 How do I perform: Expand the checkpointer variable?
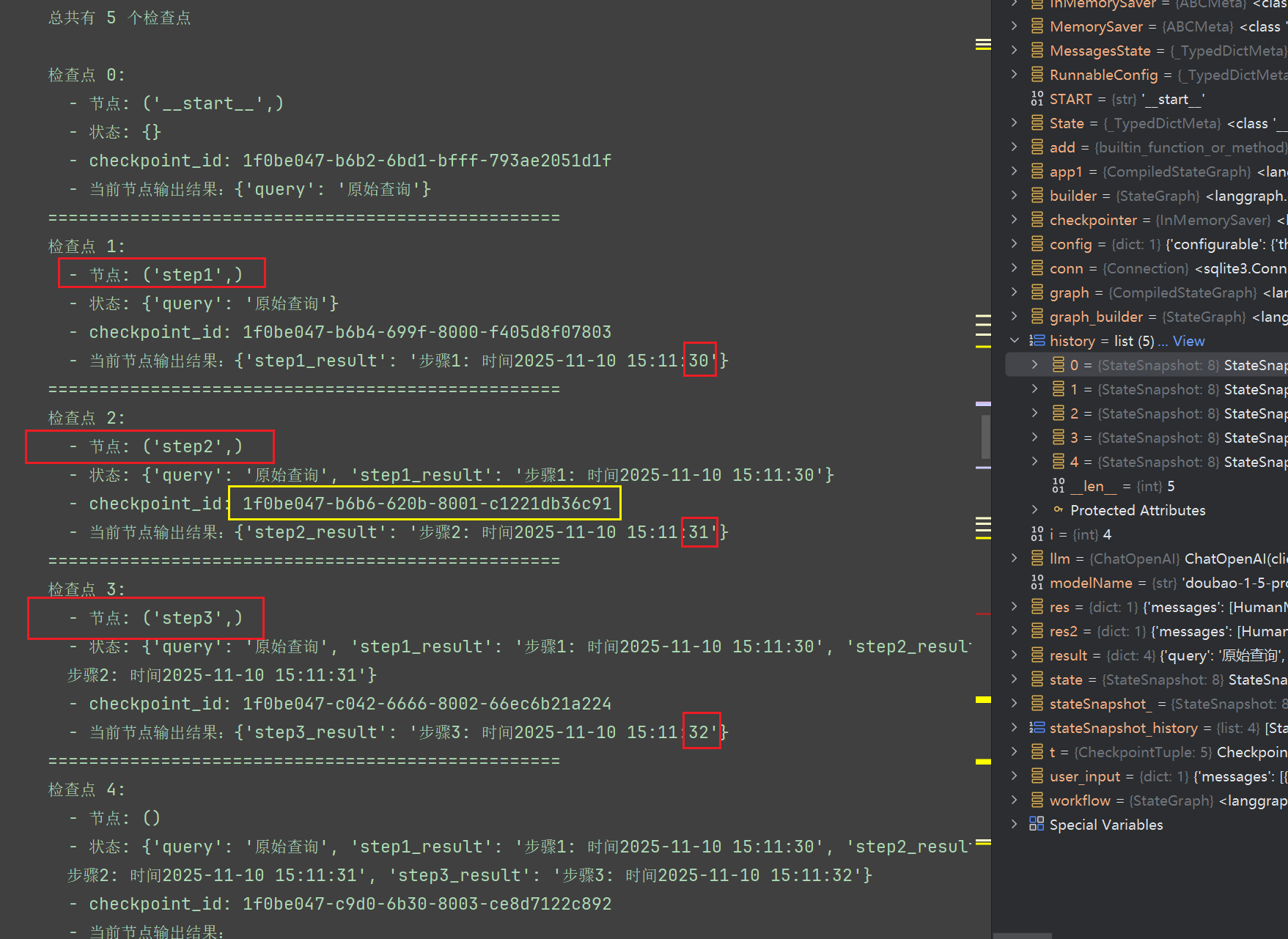pyautogui.click(x=1014, y=220)
